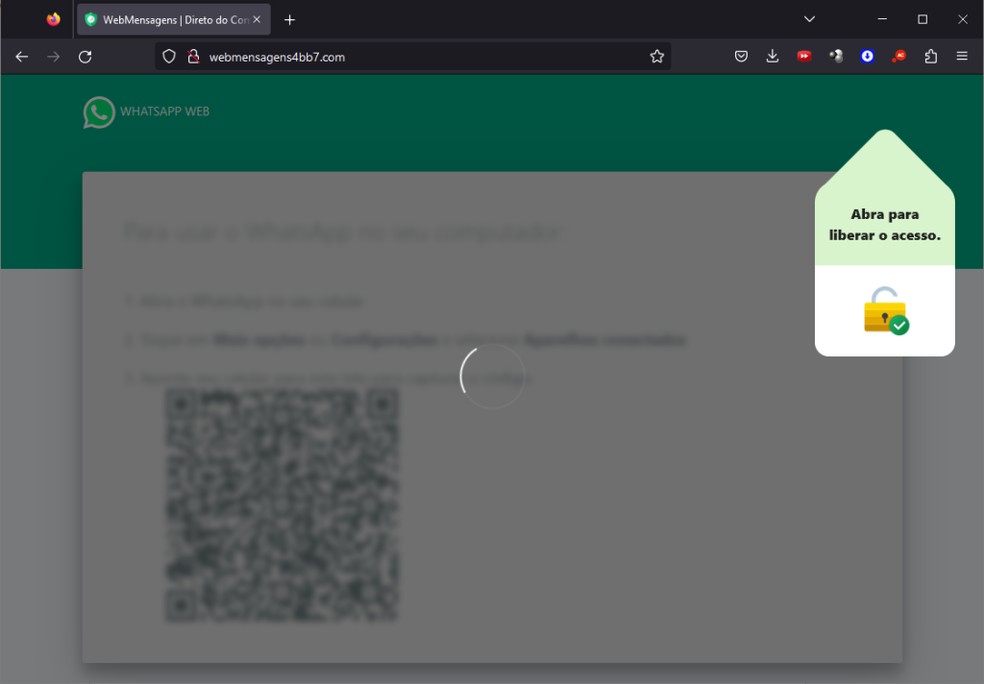This screenshot has height=684, width=984.
Task: Open the WhatsApp Web logo icon
Action: (97, 111)
